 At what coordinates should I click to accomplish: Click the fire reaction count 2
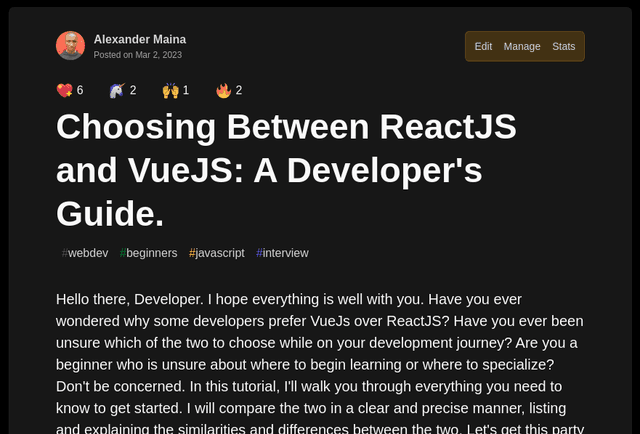coord(239,90)
